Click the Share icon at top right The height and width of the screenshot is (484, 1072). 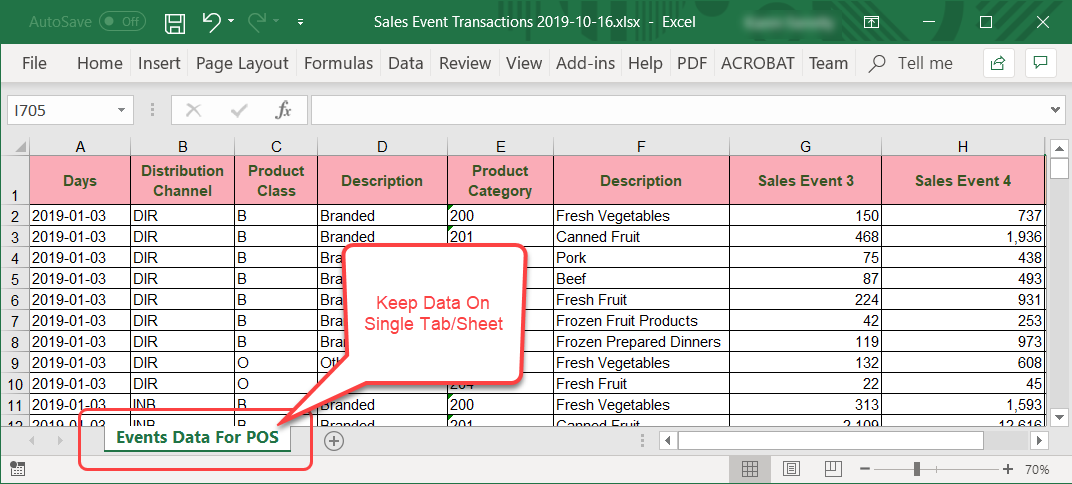[x=997, y=63]
